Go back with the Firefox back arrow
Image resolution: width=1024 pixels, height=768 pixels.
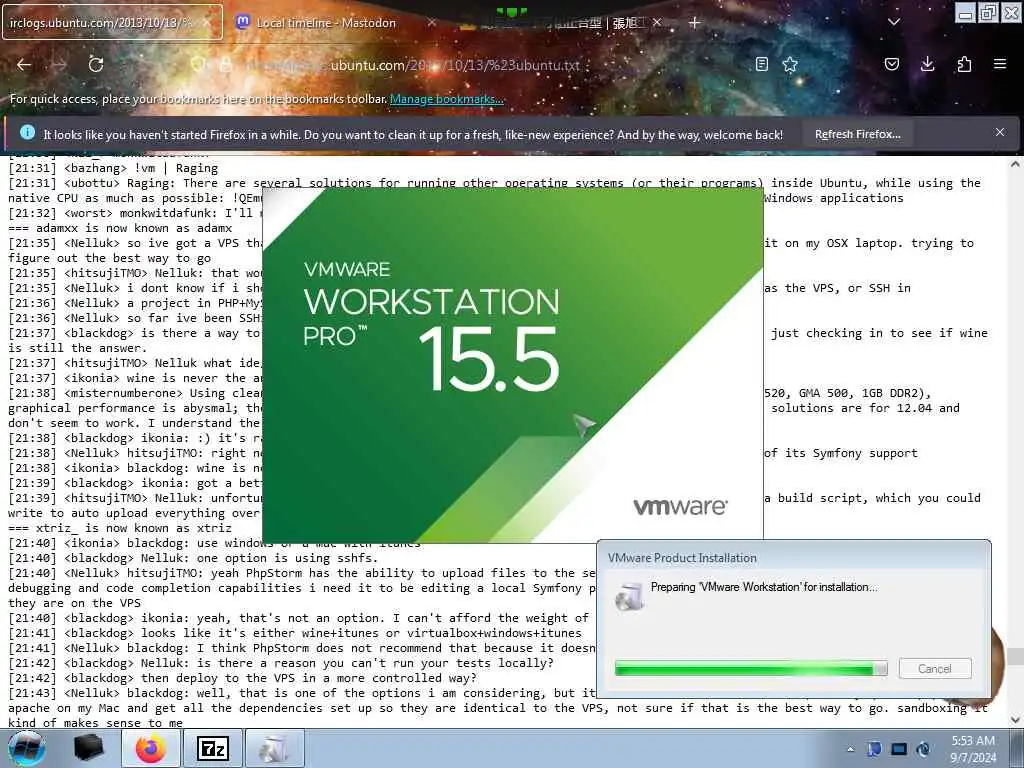[24, 65]
